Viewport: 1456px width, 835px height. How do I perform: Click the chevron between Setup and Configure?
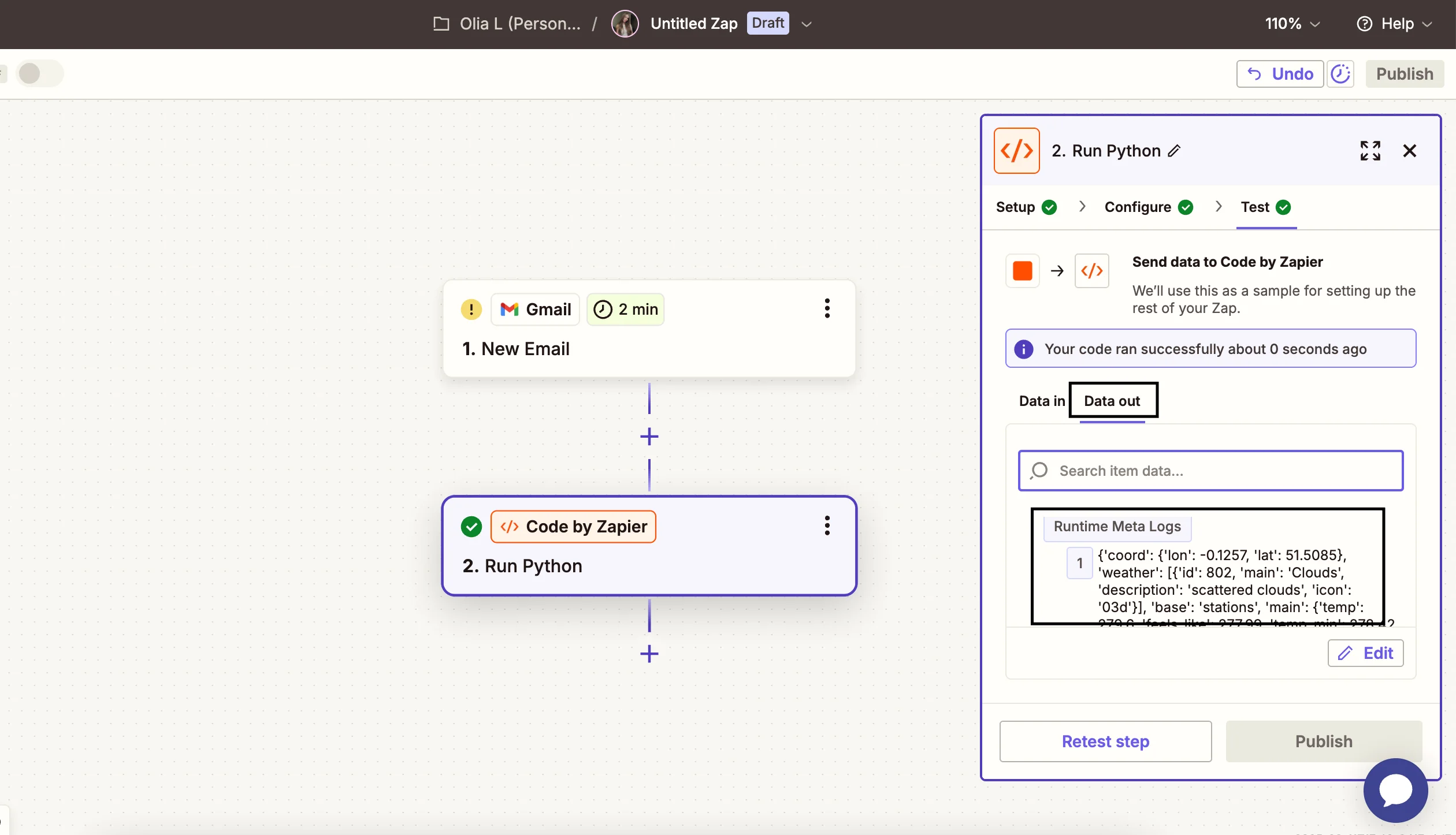point(1082,207)
